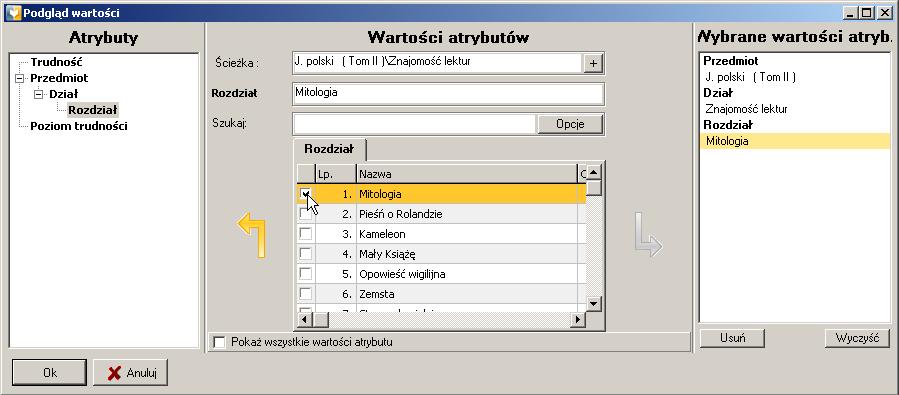Click the gray right-down arrow icon
Screen dimensions: 899x395
click(648, 234)
